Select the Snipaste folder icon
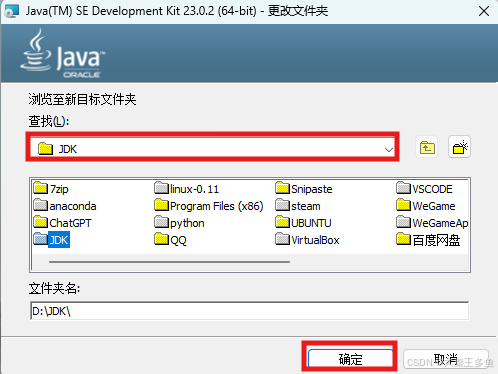 pos(283,188)
